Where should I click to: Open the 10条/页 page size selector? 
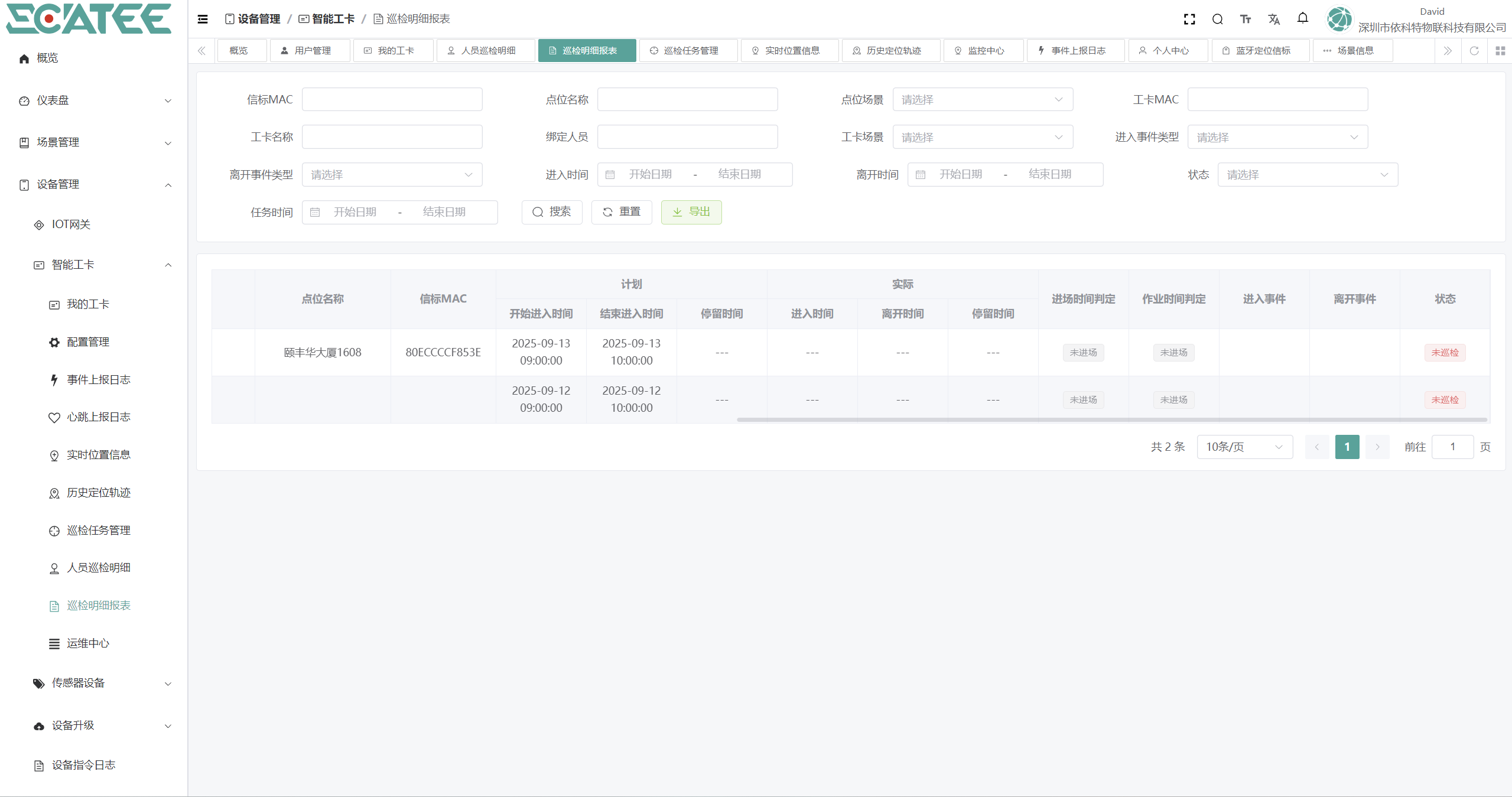click(x=1244, y=447)
